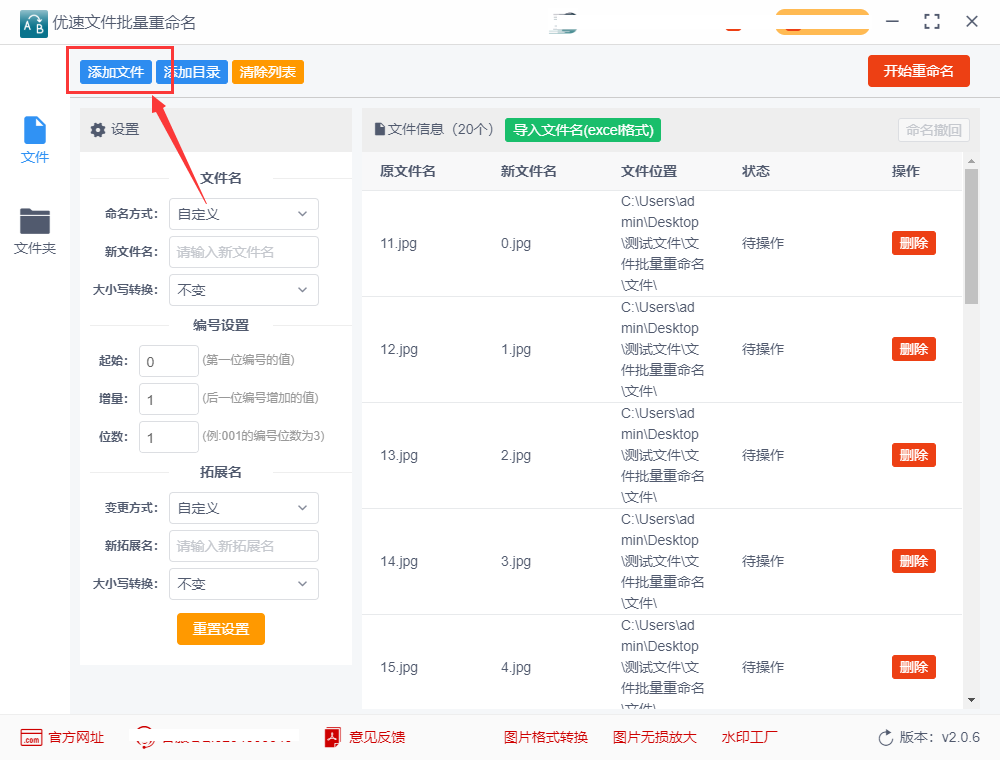The width and height of the screenshot is (1000, 760).
Task: Open the extension 大小写转换 dropdown
Action: (244, 584)
